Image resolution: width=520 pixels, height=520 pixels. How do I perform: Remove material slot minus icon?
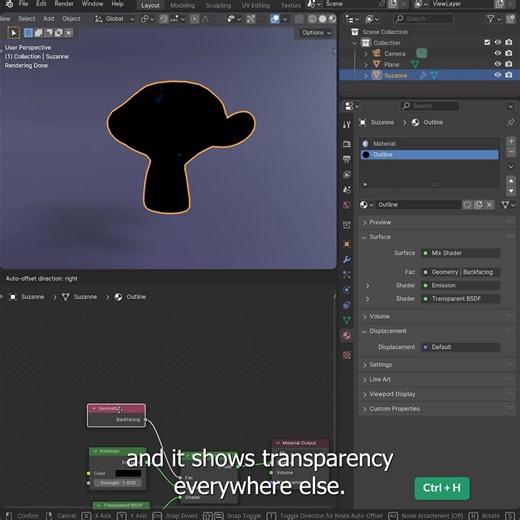pyautogui.click(x=511, y=152)
